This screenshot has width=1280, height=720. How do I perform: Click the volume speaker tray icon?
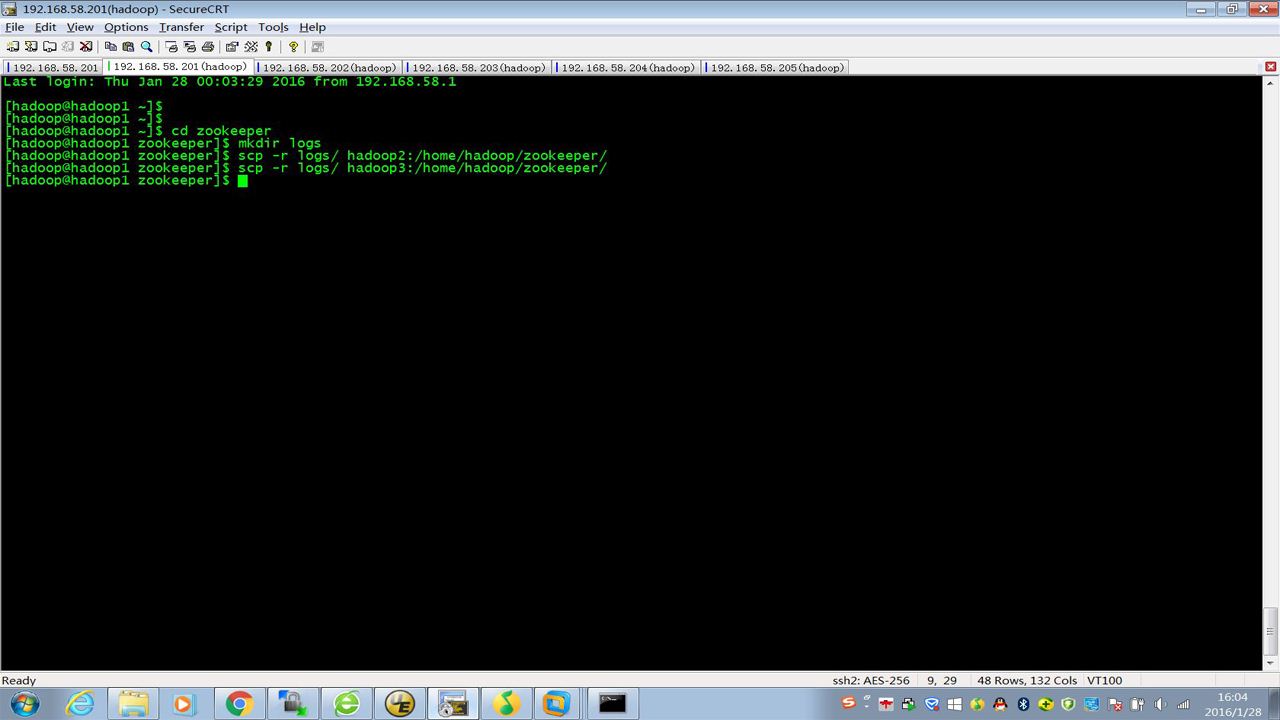(x=1161, y=704)
